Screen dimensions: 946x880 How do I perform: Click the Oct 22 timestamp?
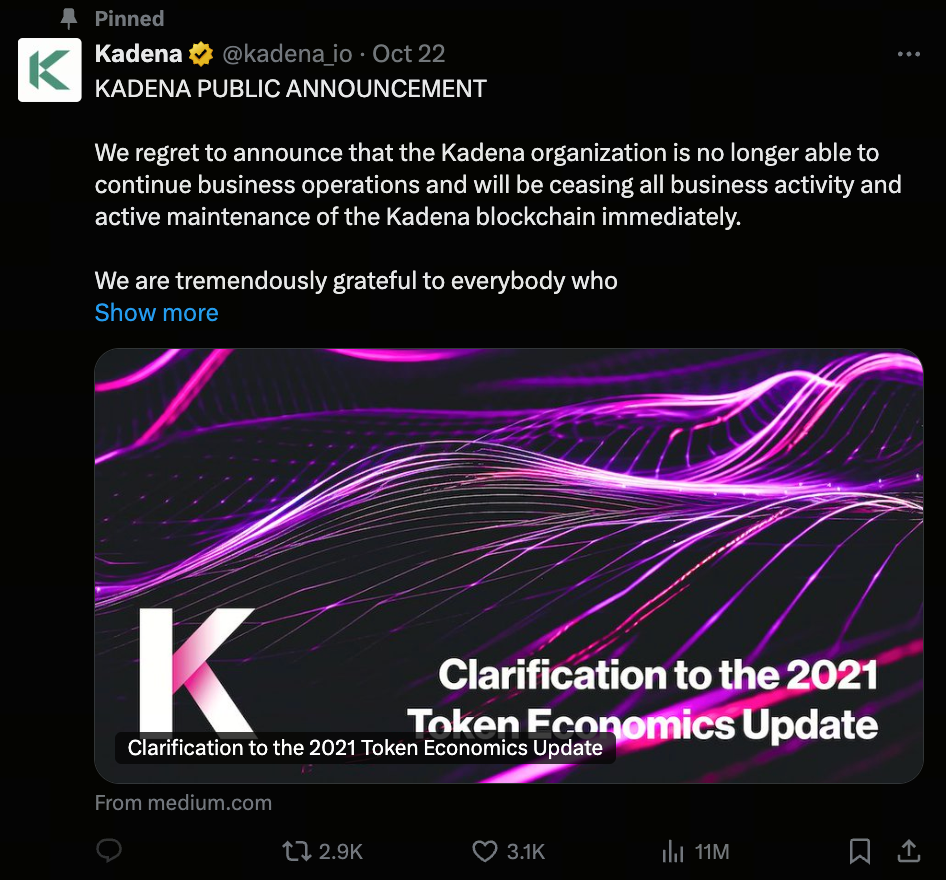click(x=408, y=54)
